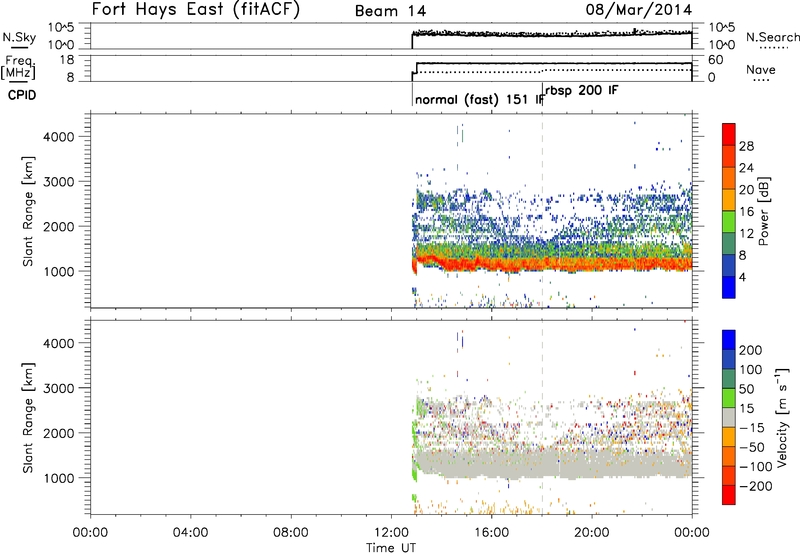Click the red segment of Power colorbar
This screenshot has height=554, width=800.
tap(729, 135)
